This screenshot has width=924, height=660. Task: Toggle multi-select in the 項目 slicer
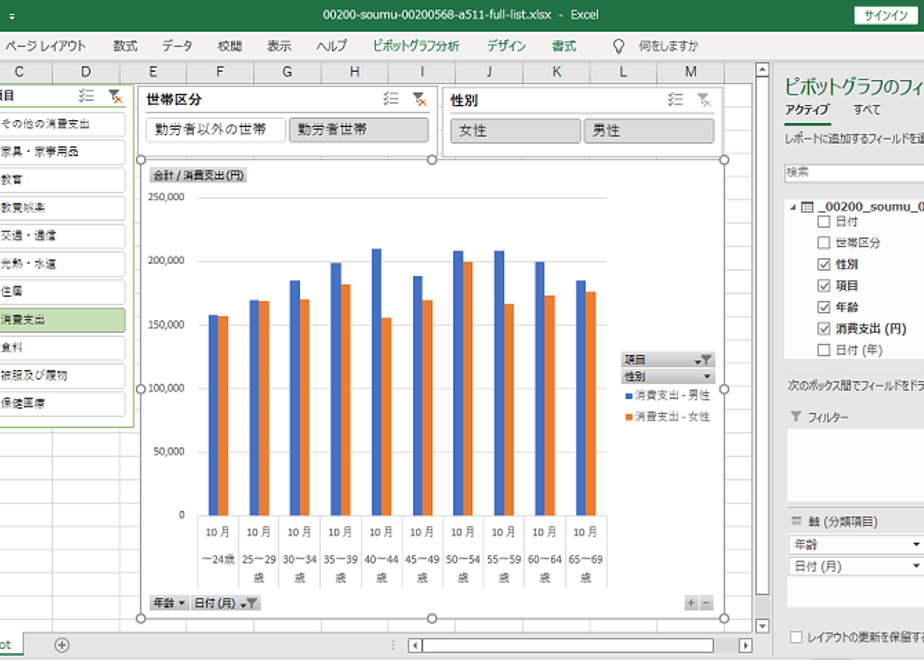tap(86, 96)
